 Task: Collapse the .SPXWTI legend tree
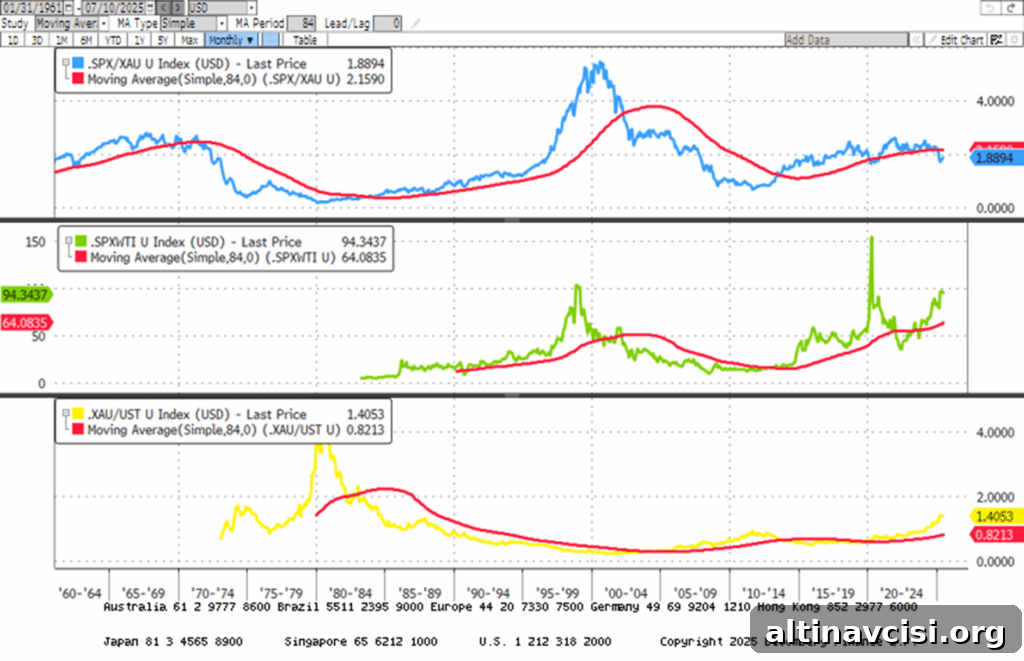click(x=69, y=242)
